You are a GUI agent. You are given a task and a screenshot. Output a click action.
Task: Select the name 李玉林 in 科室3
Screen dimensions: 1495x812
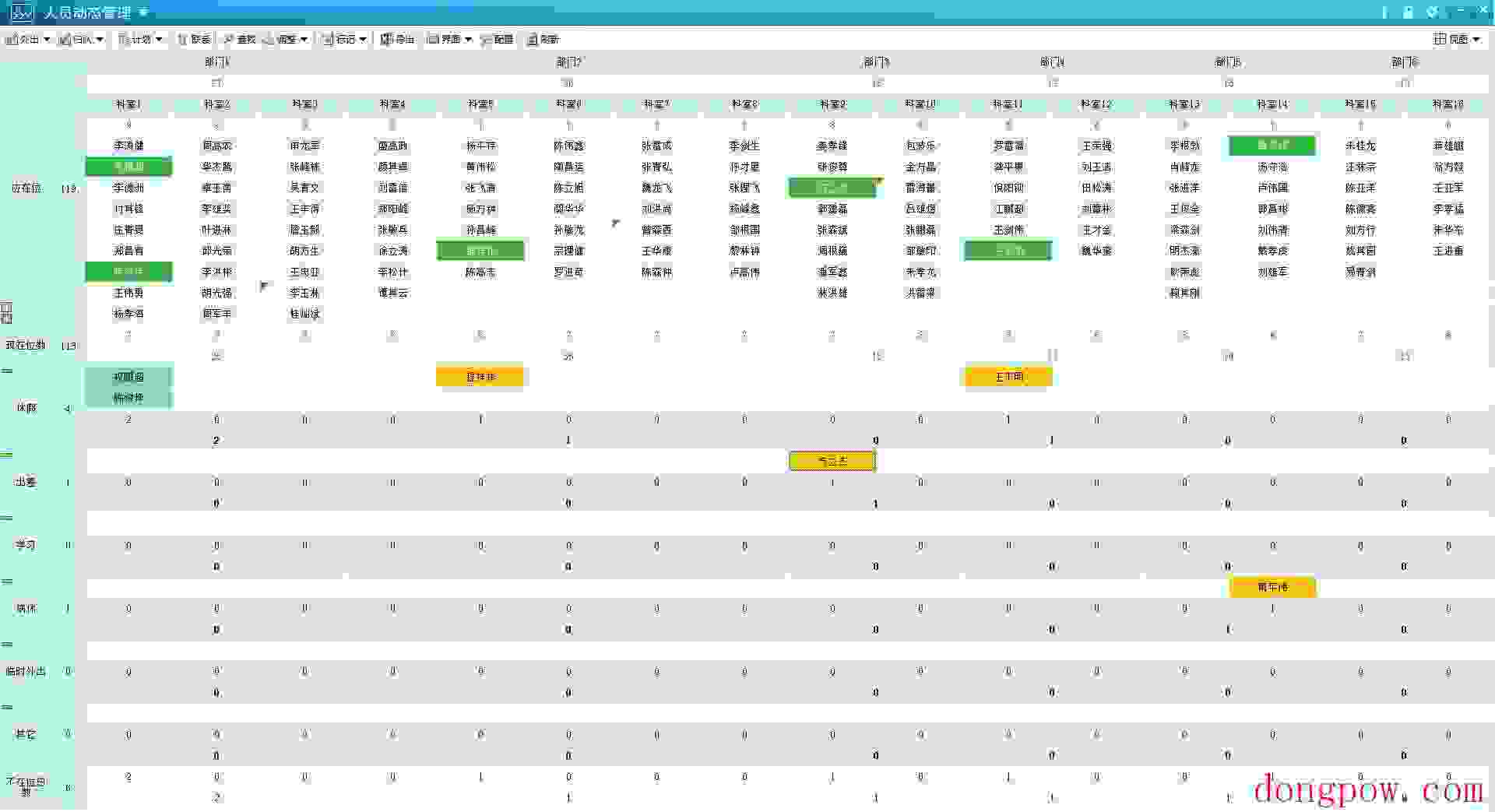point(305,293)
